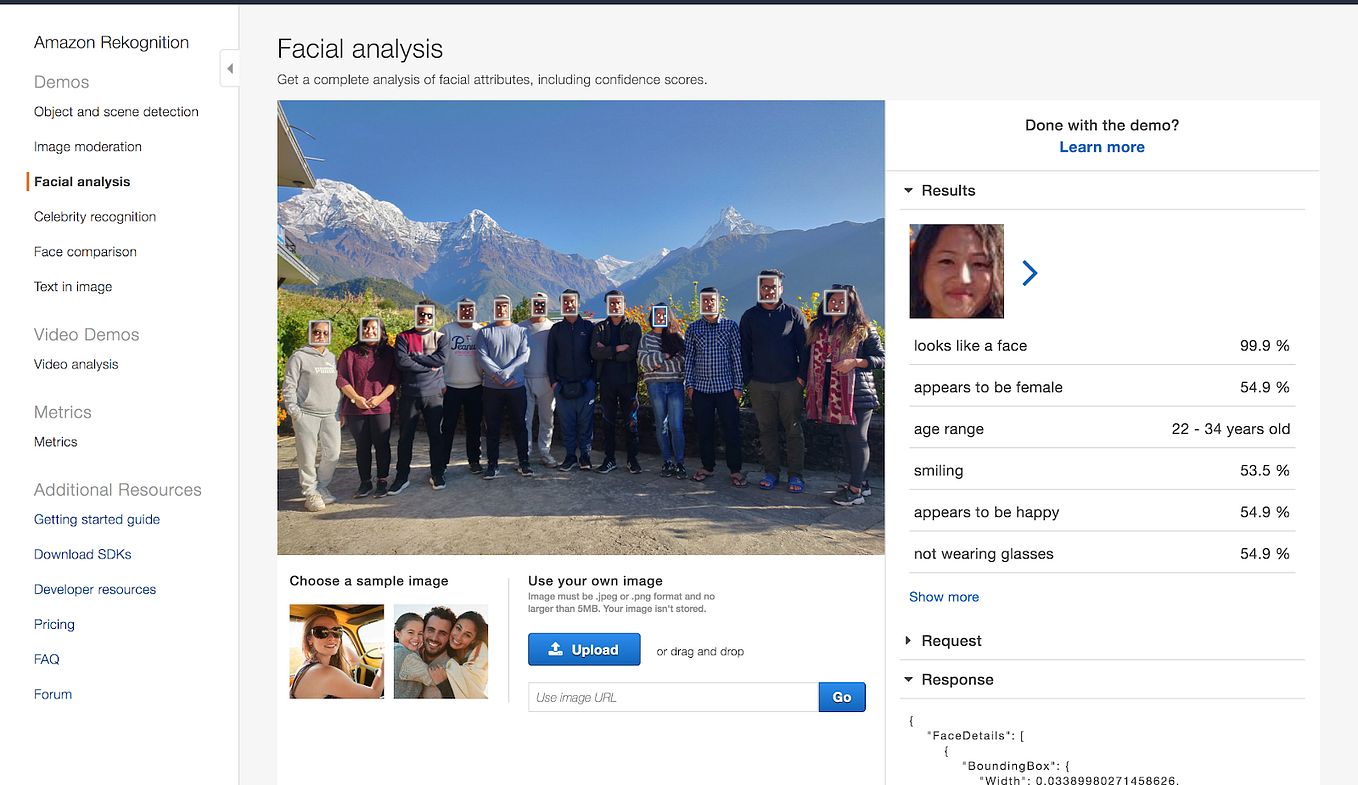
Task: Open the Text in image demo
Action: click(x=73, y=286)
